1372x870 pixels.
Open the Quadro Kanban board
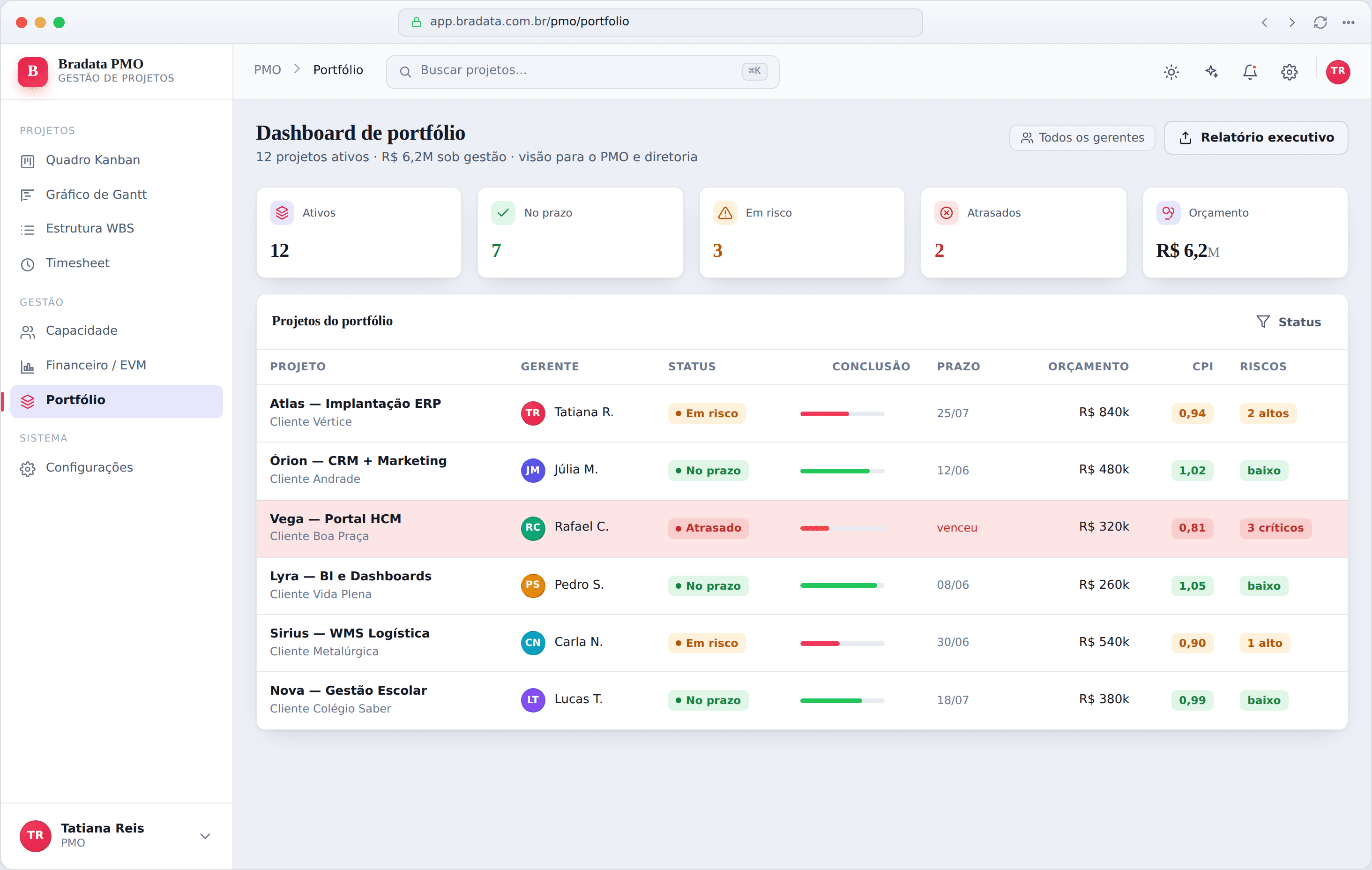tap(116, 160)
